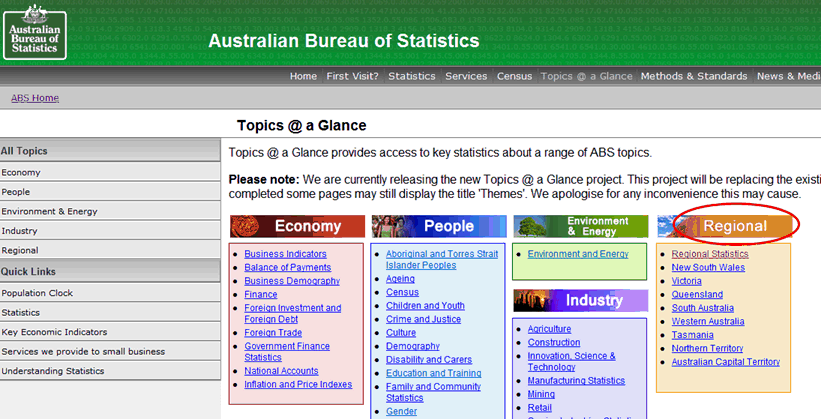Open the Construction link
Screen dimensions: 821x419
coord(554,343)
